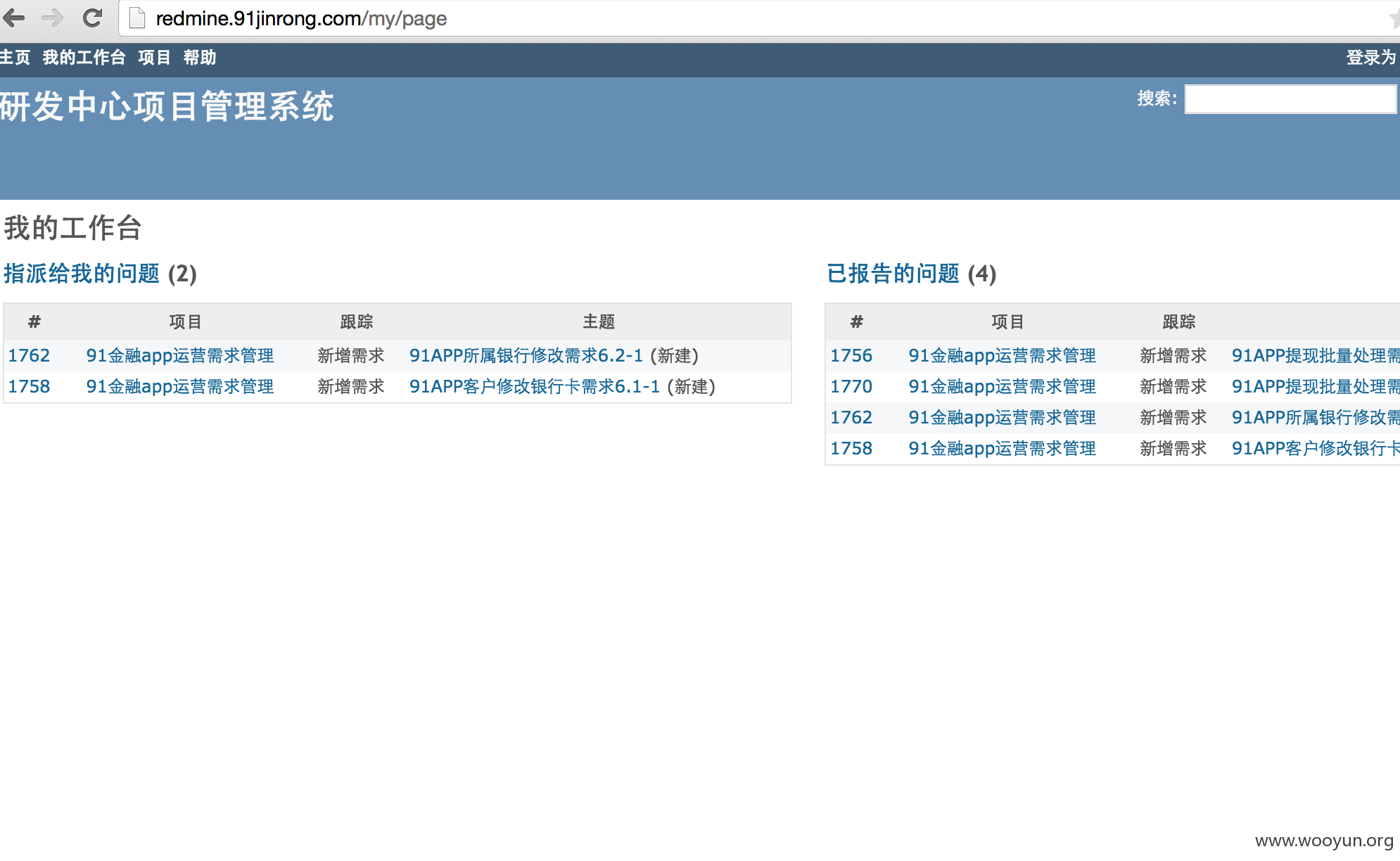The width and height of the screenshot is (1400, 861).
Task: Open project link in assigned row 1758
Action: coord(180,387)
